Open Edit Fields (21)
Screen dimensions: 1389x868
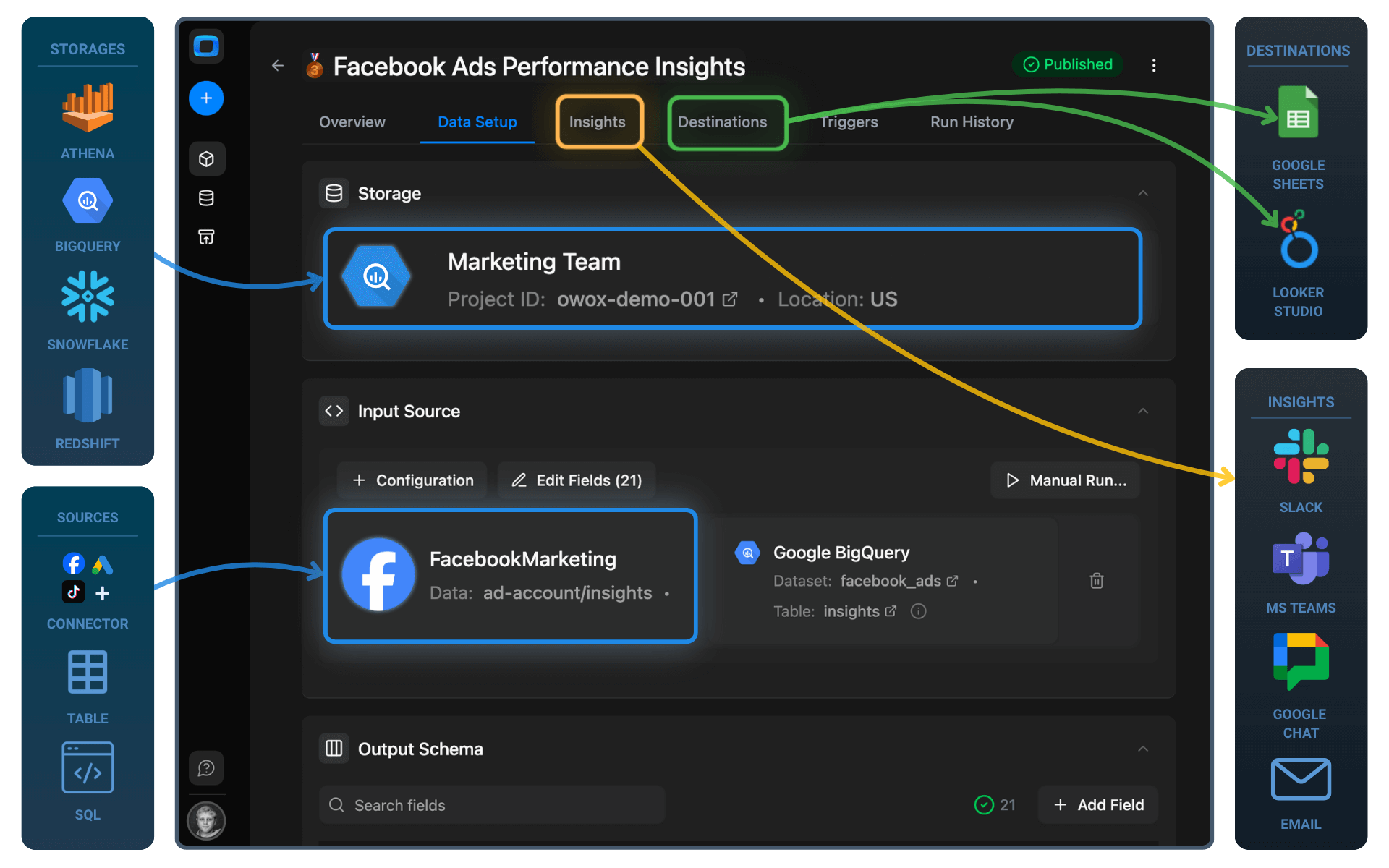pyautogui.click(x=577, y=480)
